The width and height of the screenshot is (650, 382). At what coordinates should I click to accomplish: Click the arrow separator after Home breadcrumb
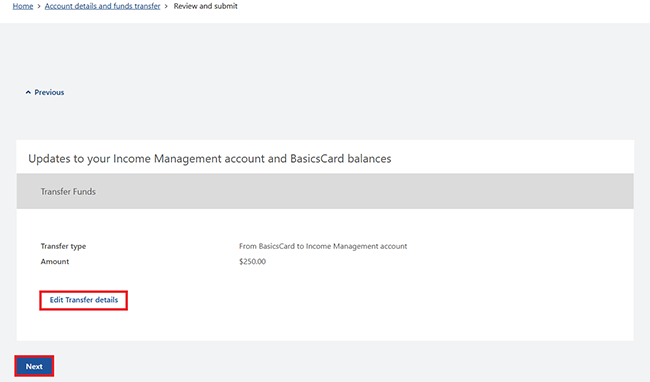pyautogui.click(x=39, y=7)
